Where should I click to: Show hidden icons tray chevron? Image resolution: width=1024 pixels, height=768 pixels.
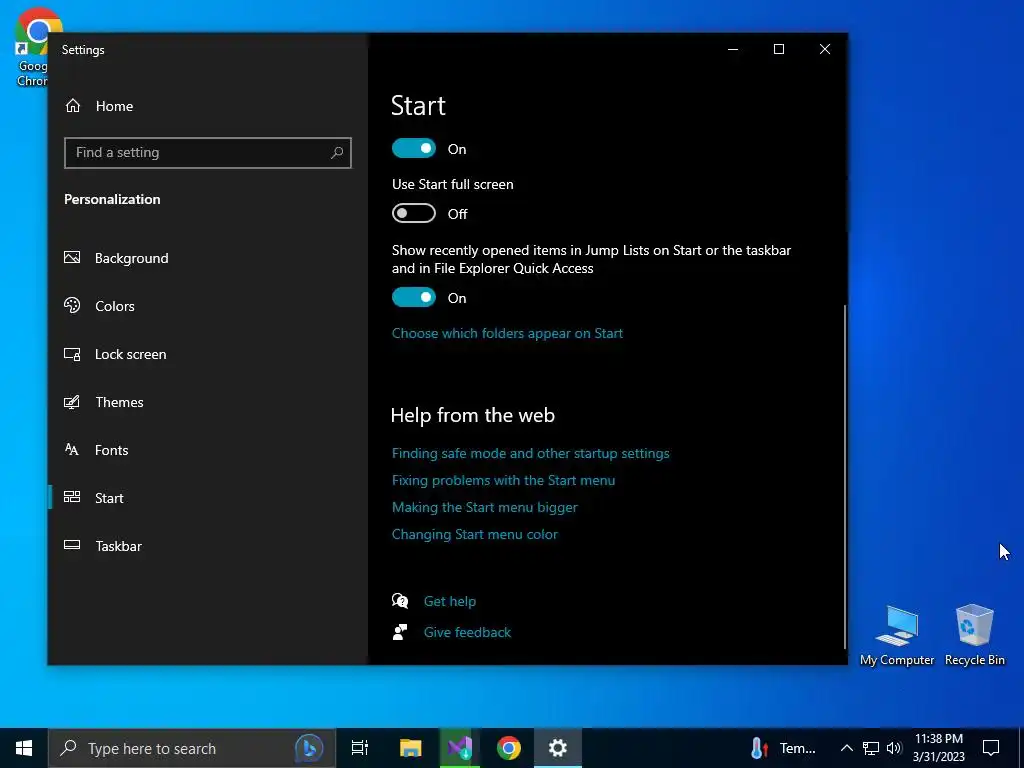846,748
